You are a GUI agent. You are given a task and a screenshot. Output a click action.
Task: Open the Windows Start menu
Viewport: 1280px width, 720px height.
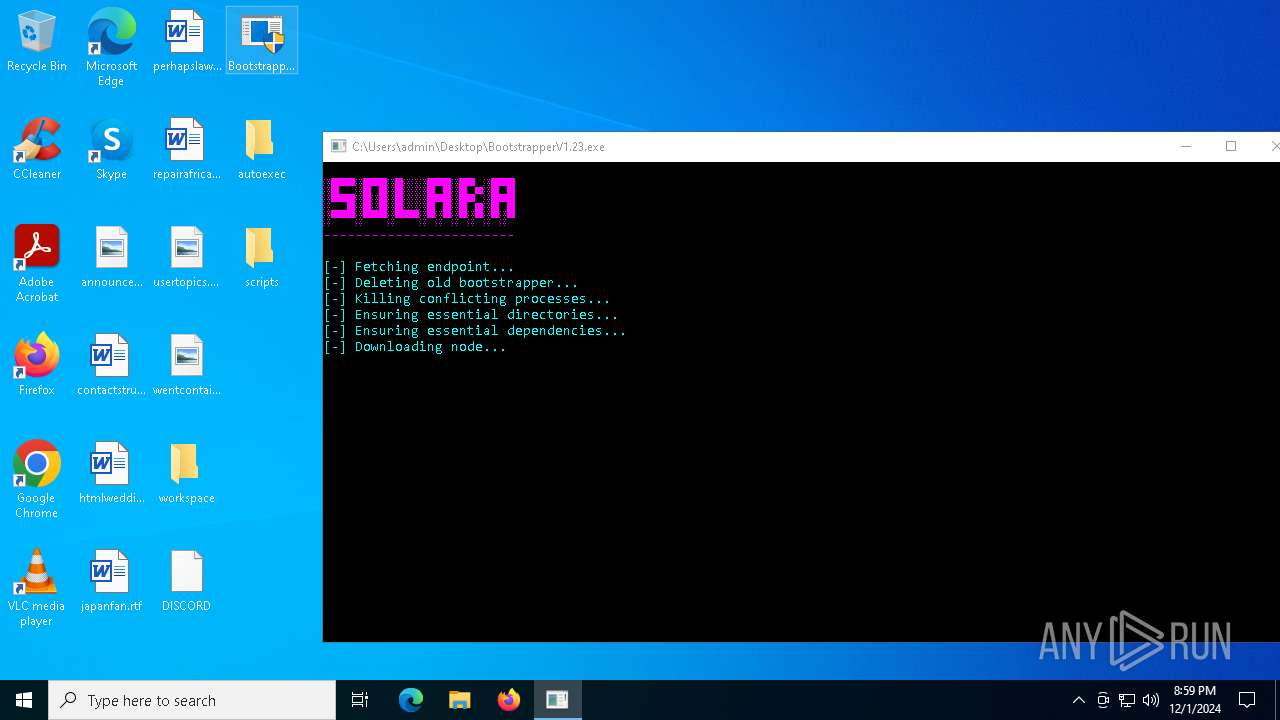tap(24, 700)
